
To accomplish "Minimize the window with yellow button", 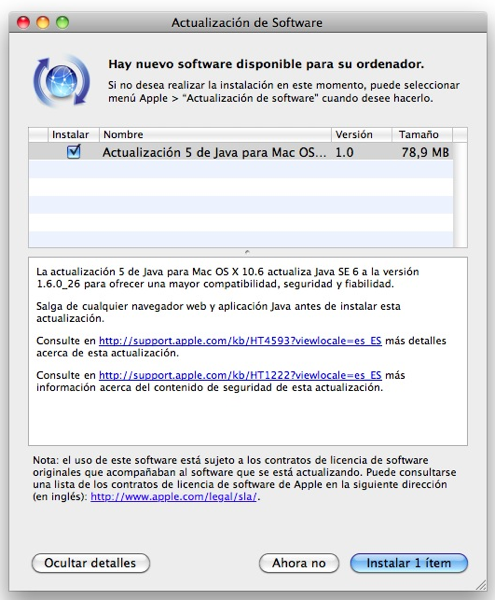I will (x=43, y=23).
